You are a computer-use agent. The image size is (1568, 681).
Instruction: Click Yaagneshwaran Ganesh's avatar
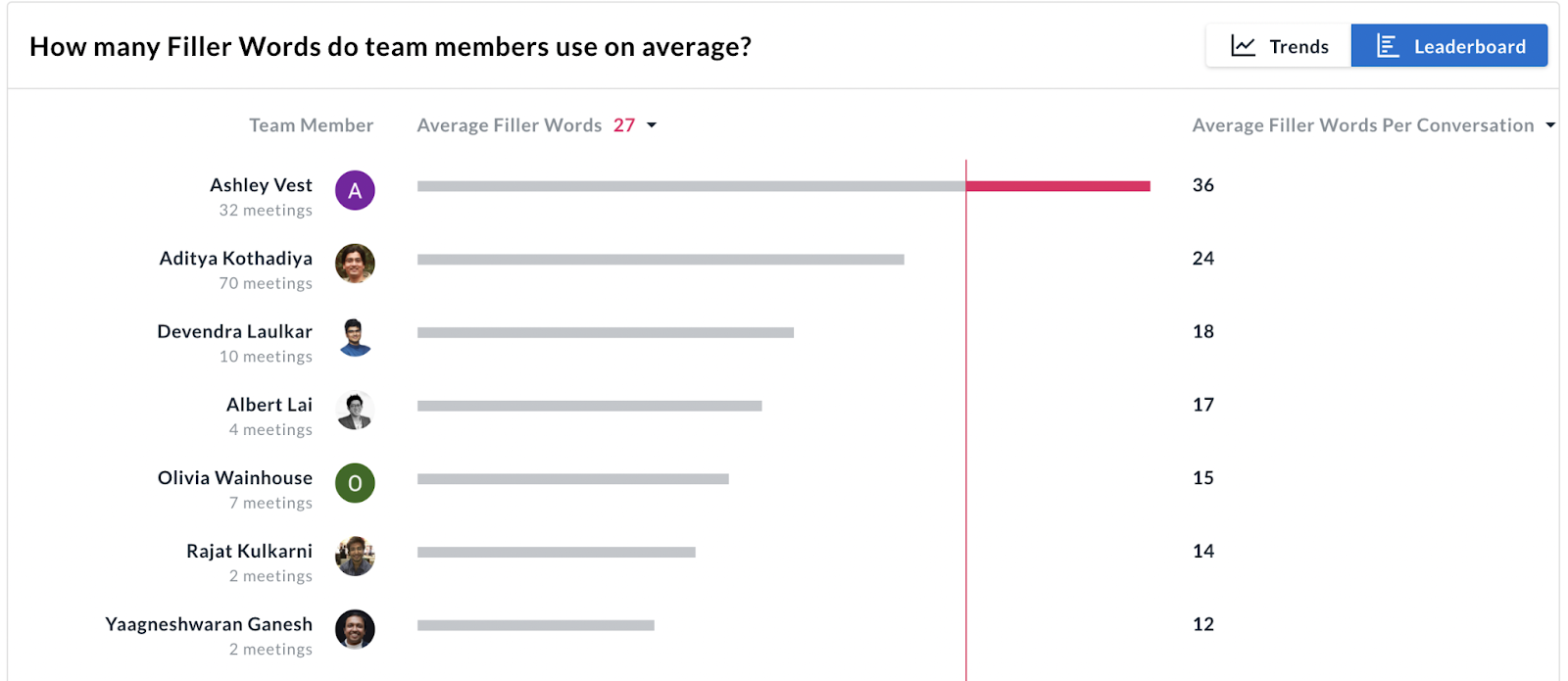click(x=355, y=630)
